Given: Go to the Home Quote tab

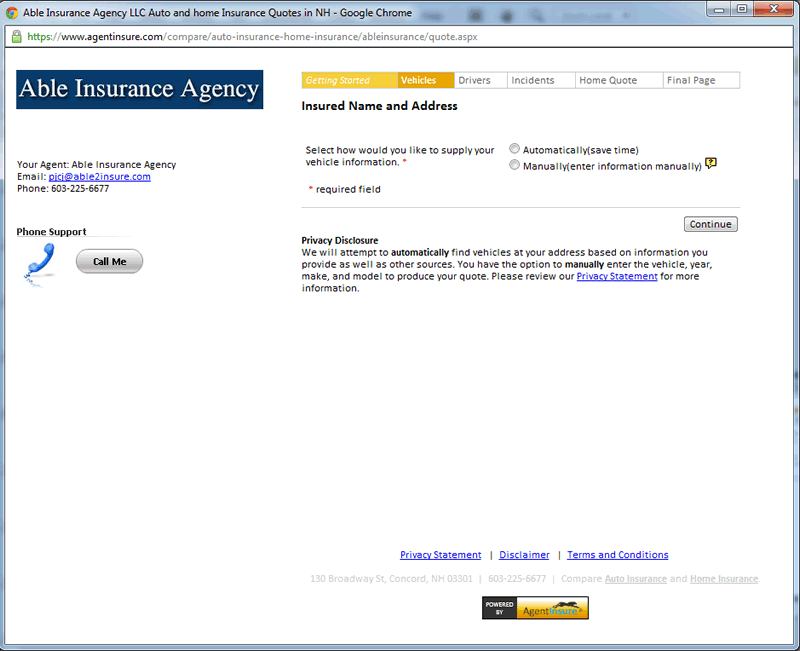Looking at the screenshot, I should coord(619,80).
